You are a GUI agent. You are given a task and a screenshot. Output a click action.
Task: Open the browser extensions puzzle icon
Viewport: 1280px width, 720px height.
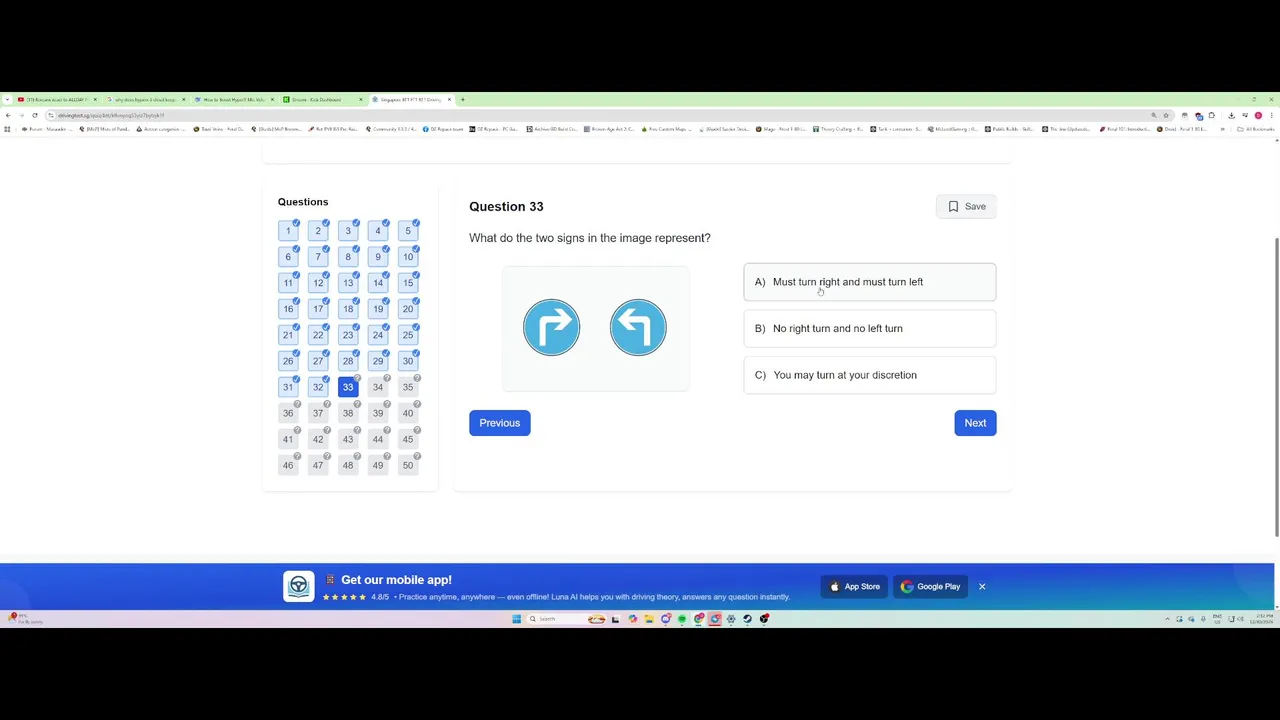(1212, 115)
